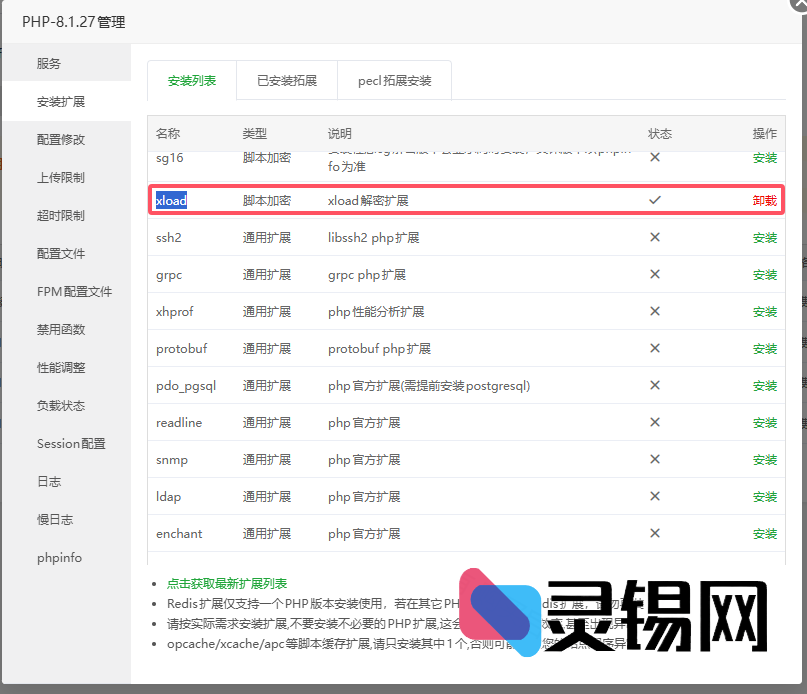Click the × status icon for the enchant extension
Screen dimensions: 807x694
tap(655, 533)
